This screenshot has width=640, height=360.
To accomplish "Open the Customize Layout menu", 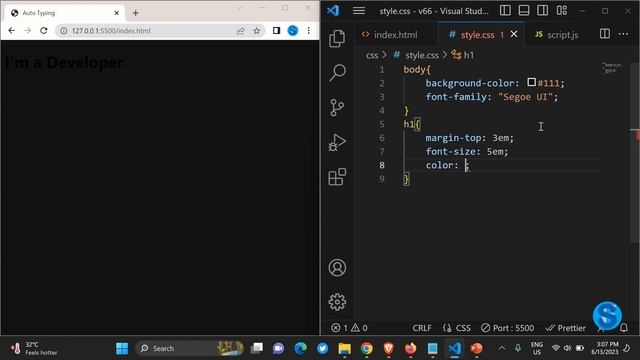I will coord(562,11).
